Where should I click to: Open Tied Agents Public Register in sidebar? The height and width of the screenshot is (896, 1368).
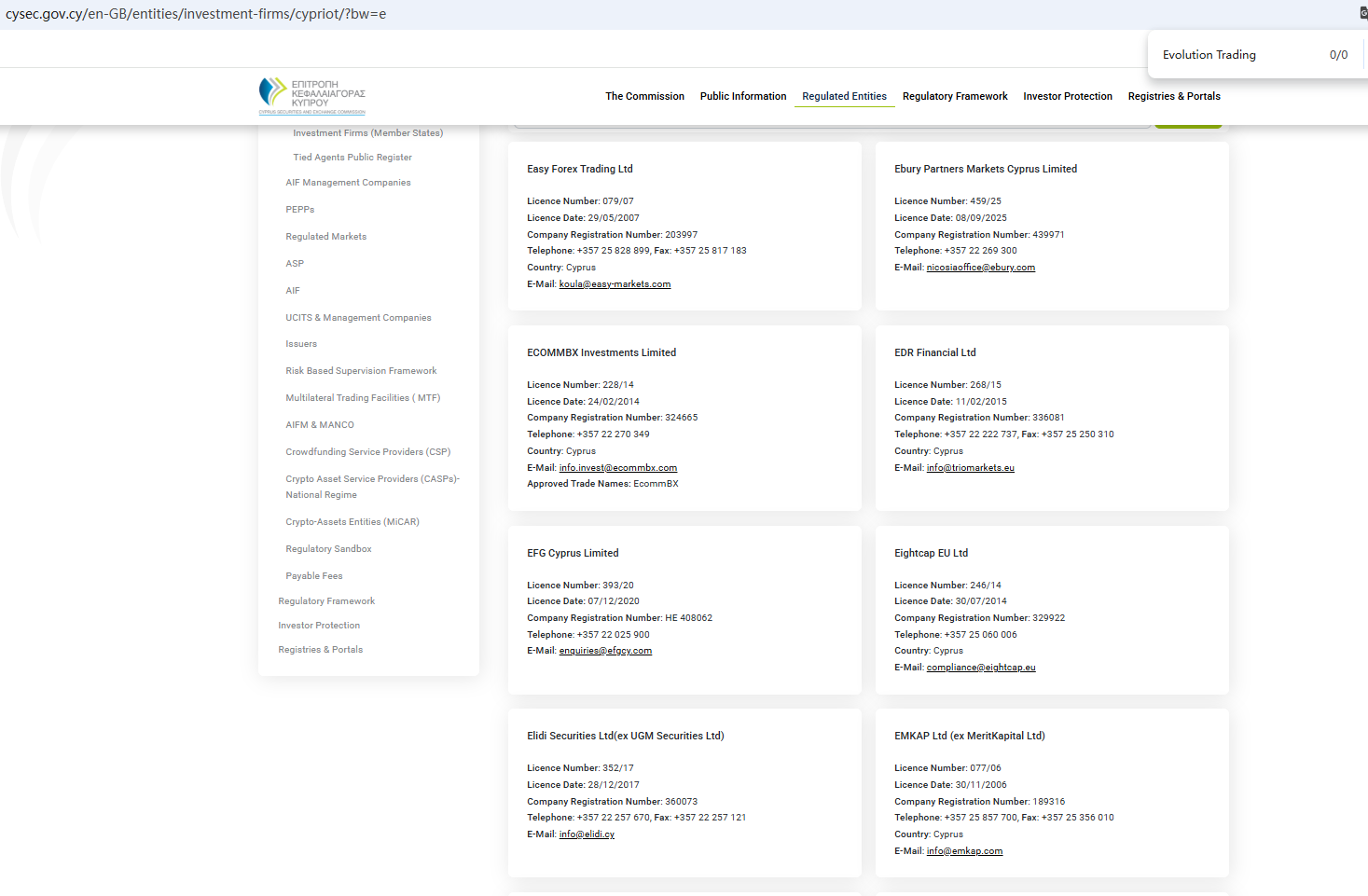pos(352,158)
